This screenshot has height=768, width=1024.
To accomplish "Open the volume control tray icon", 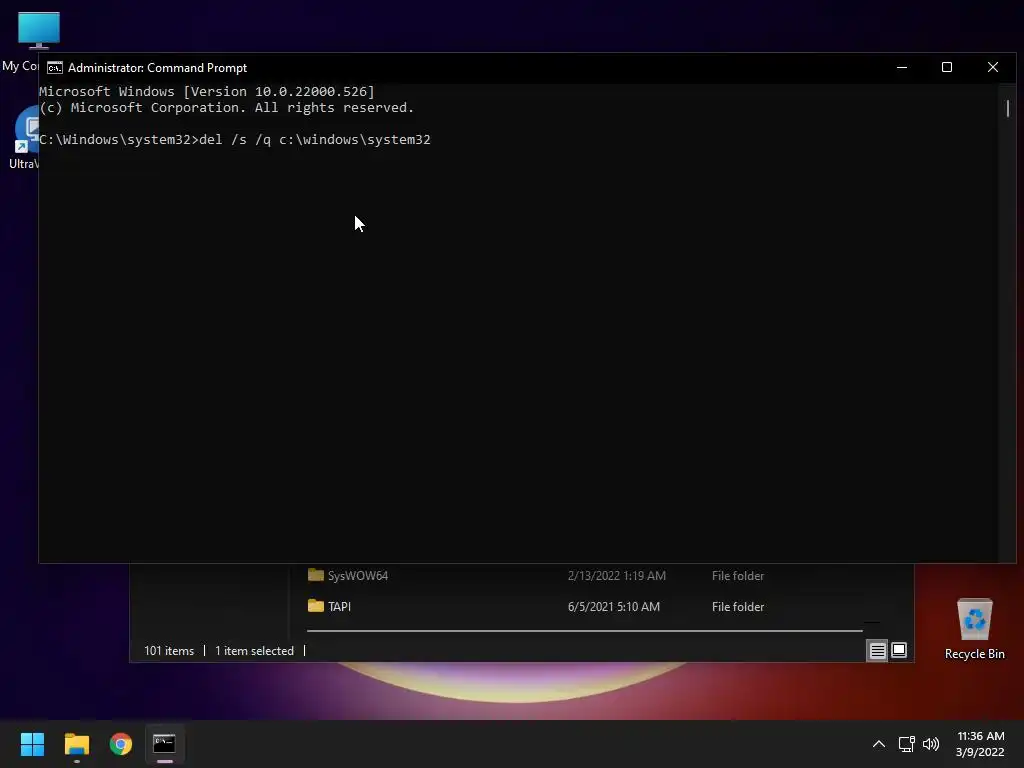I will point(931,744).
